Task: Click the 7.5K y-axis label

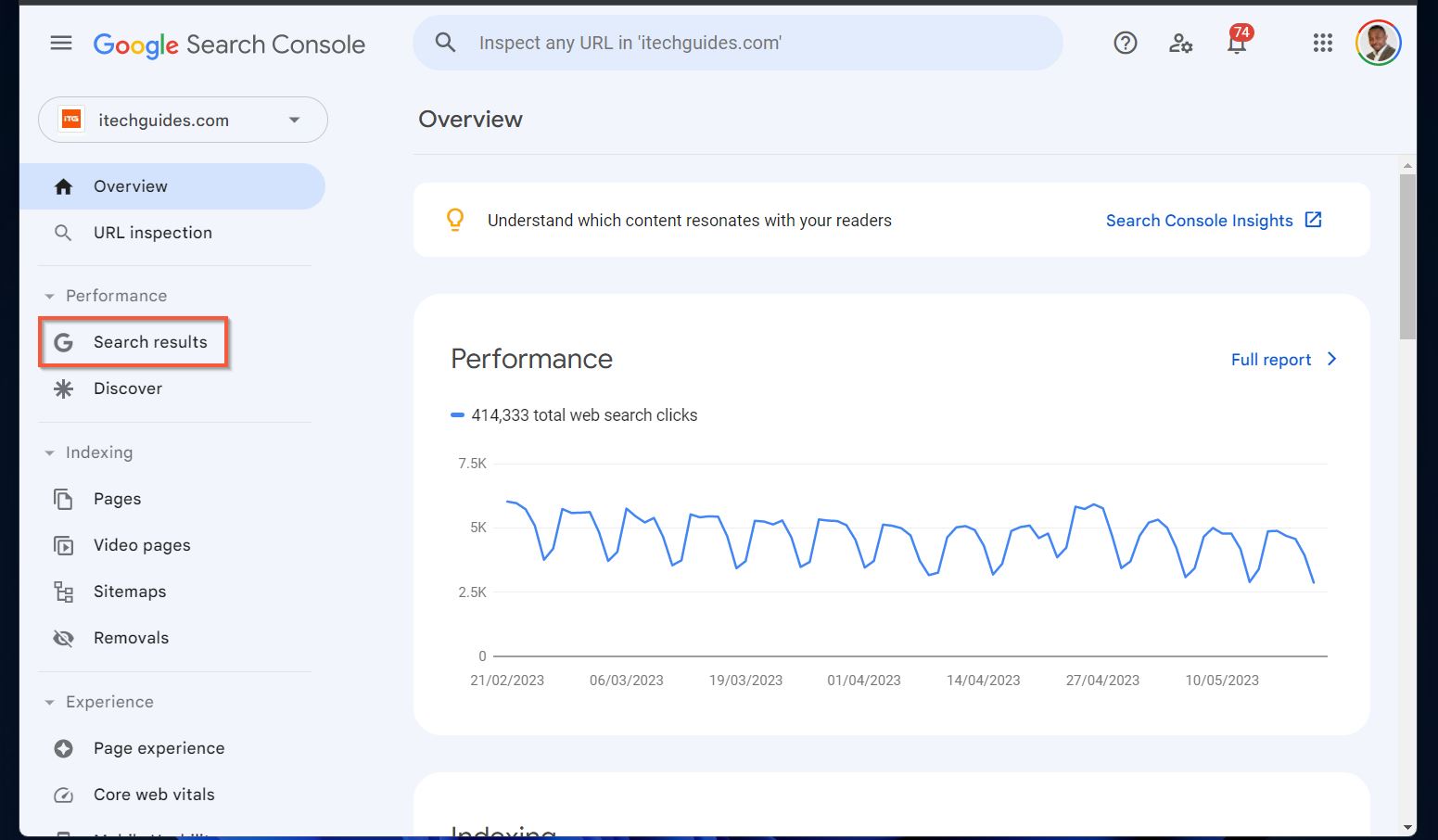Action: point(472,464)
